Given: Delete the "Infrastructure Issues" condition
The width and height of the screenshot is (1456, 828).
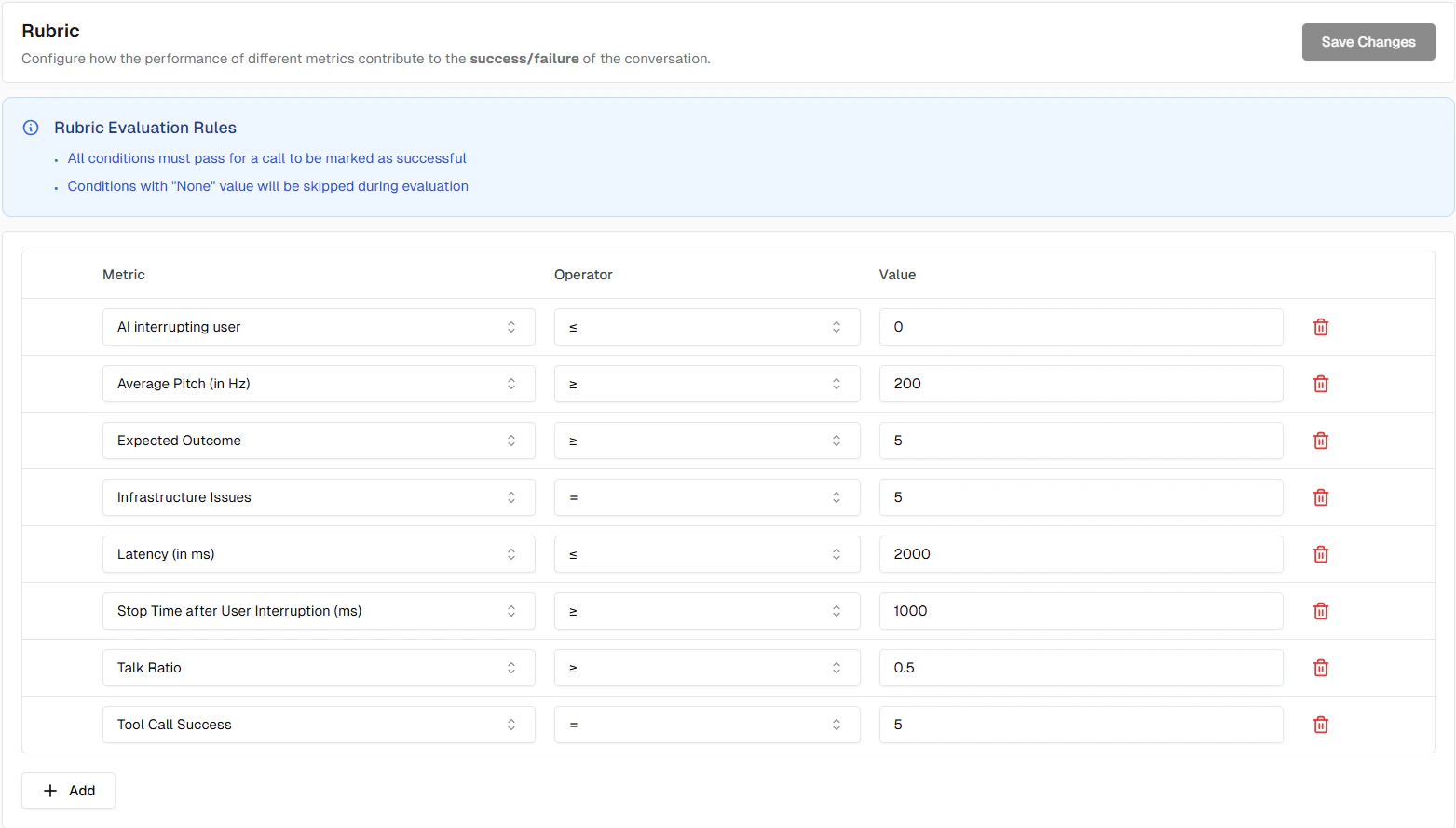Looking at the screenshot, I should [x=1320, y=497].
